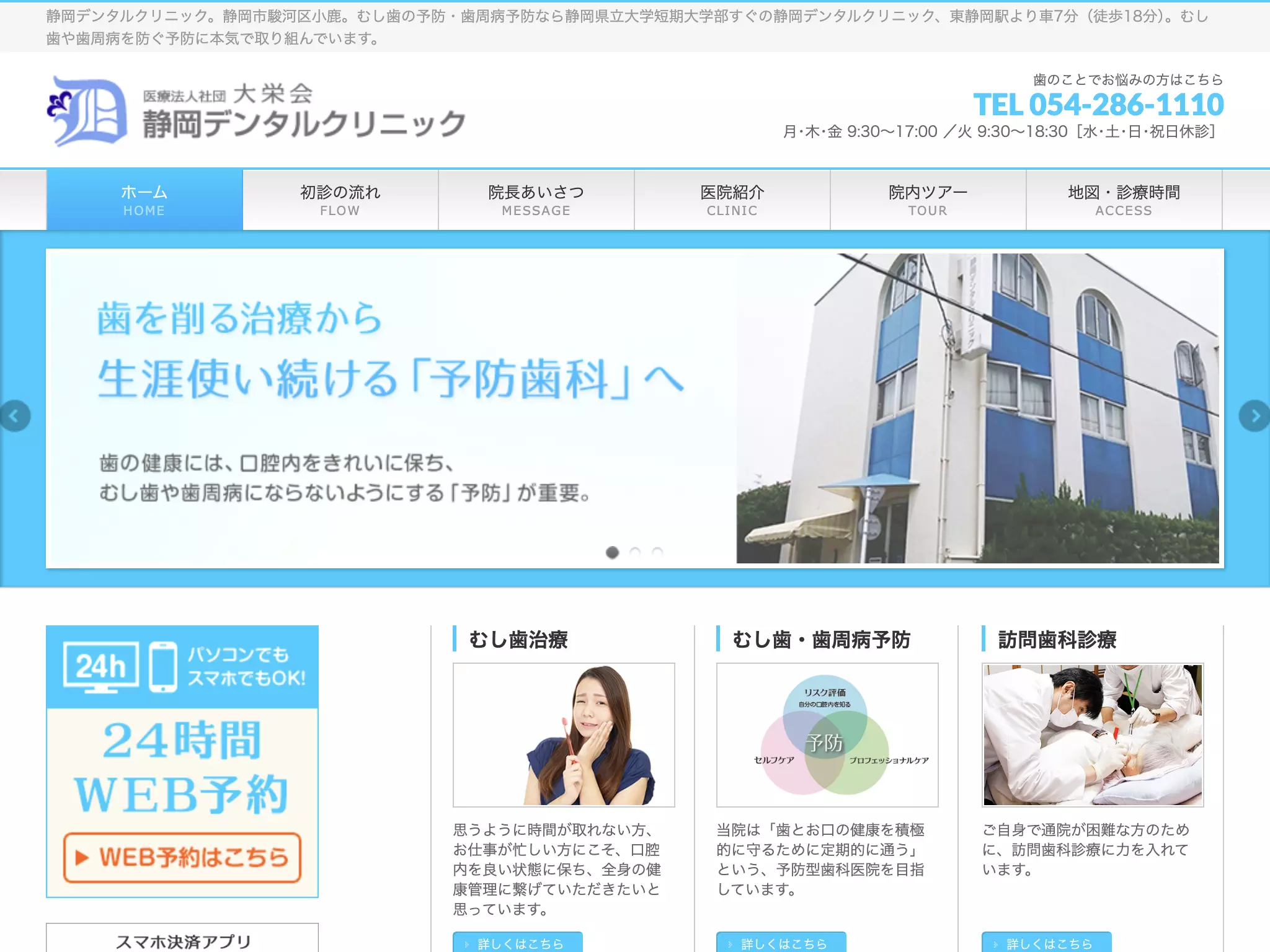
Task: Click the smartphone icon in reservation banner
Action: point(164,668)
